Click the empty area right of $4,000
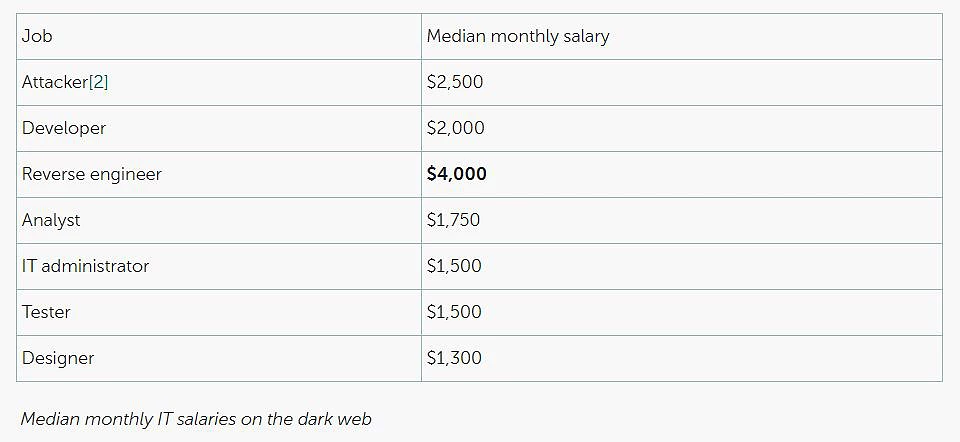The image size is (960, 442). [x=714, y=174]
